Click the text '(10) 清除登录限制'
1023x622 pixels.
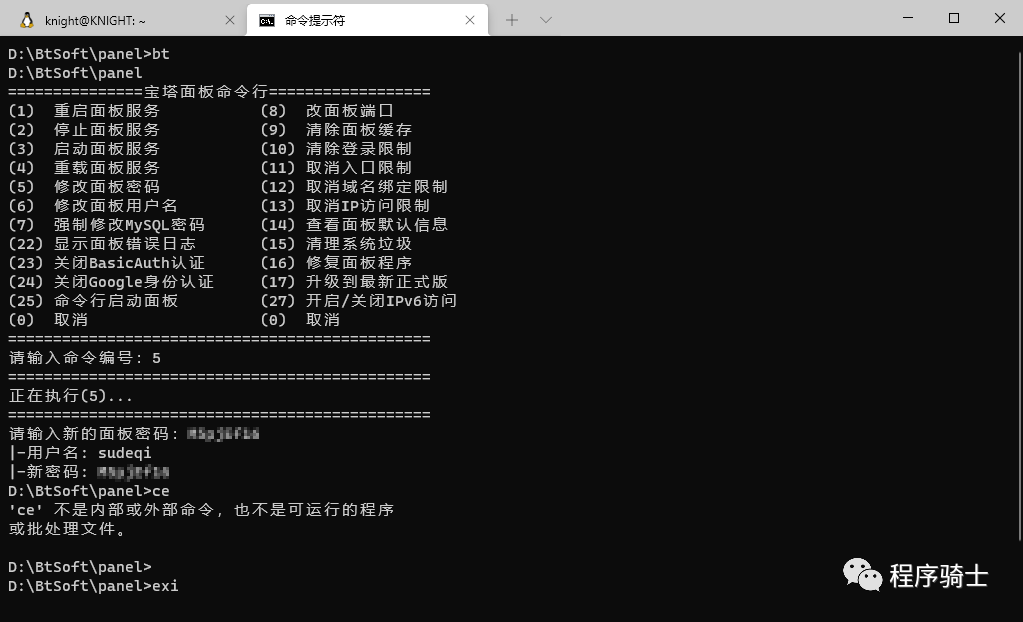tap(336, 149)
